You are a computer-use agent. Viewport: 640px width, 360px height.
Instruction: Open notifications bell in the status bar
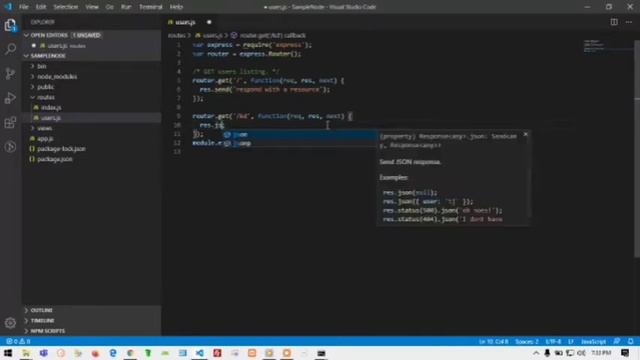(631, 341)
